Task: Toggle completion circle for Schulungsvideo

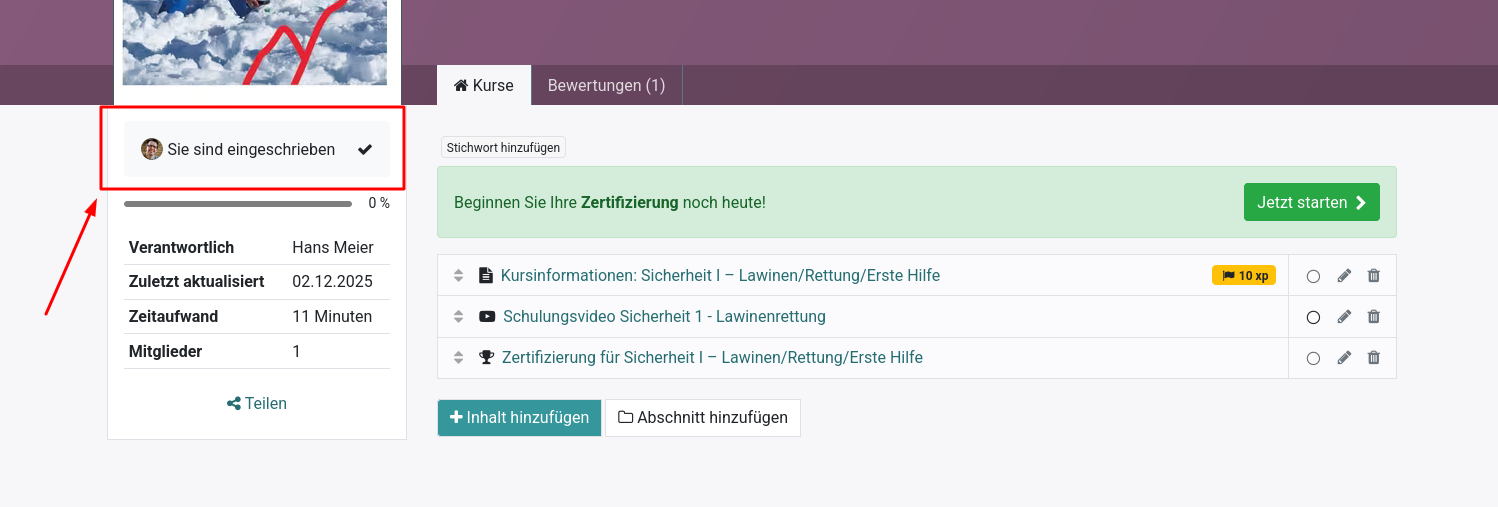Action: coord(1313,317)
